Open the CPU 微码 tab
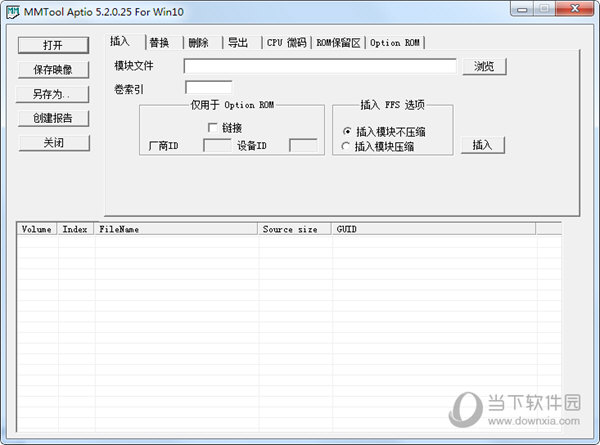Image resolution: width=600 pixels, height=445 pixels. (x=287, y=42)
